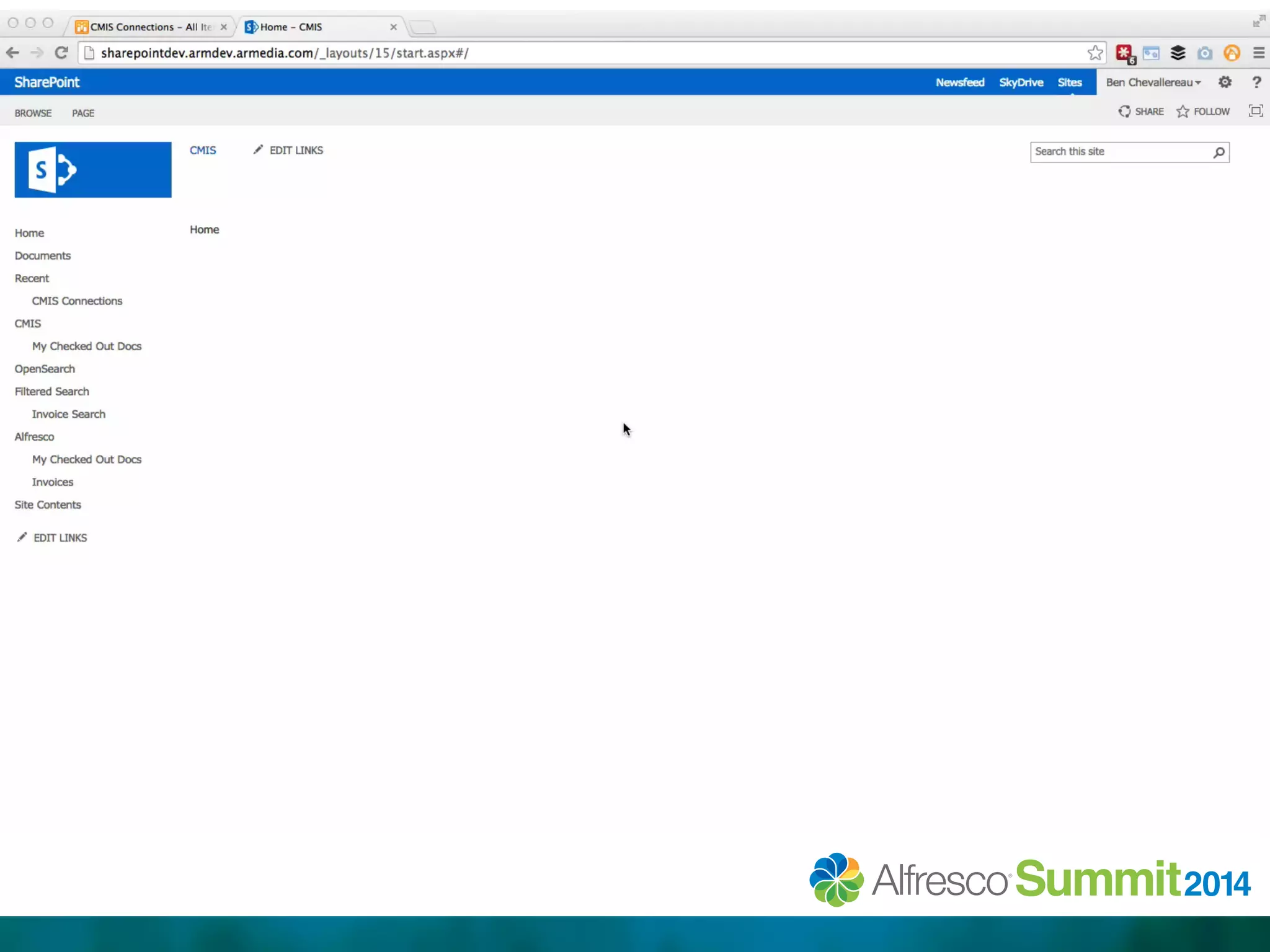Open Filtered Search in left navigation
Viewport: 1270px width, 952px height.
click(x=52, y=392)
